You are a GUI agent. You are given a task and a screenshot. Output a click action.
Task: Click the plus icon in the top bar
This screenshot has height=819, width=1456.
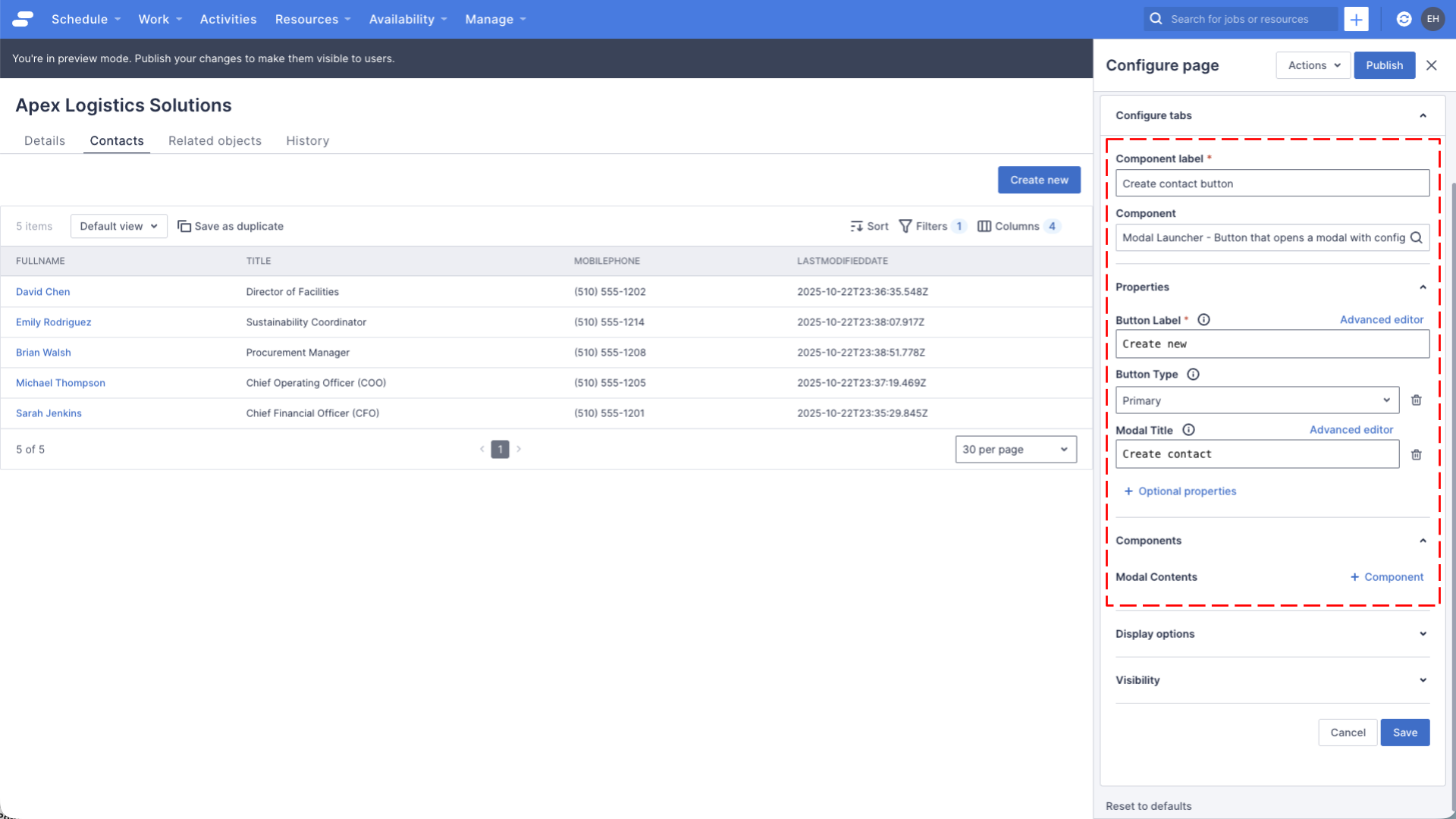point(1356,19)
